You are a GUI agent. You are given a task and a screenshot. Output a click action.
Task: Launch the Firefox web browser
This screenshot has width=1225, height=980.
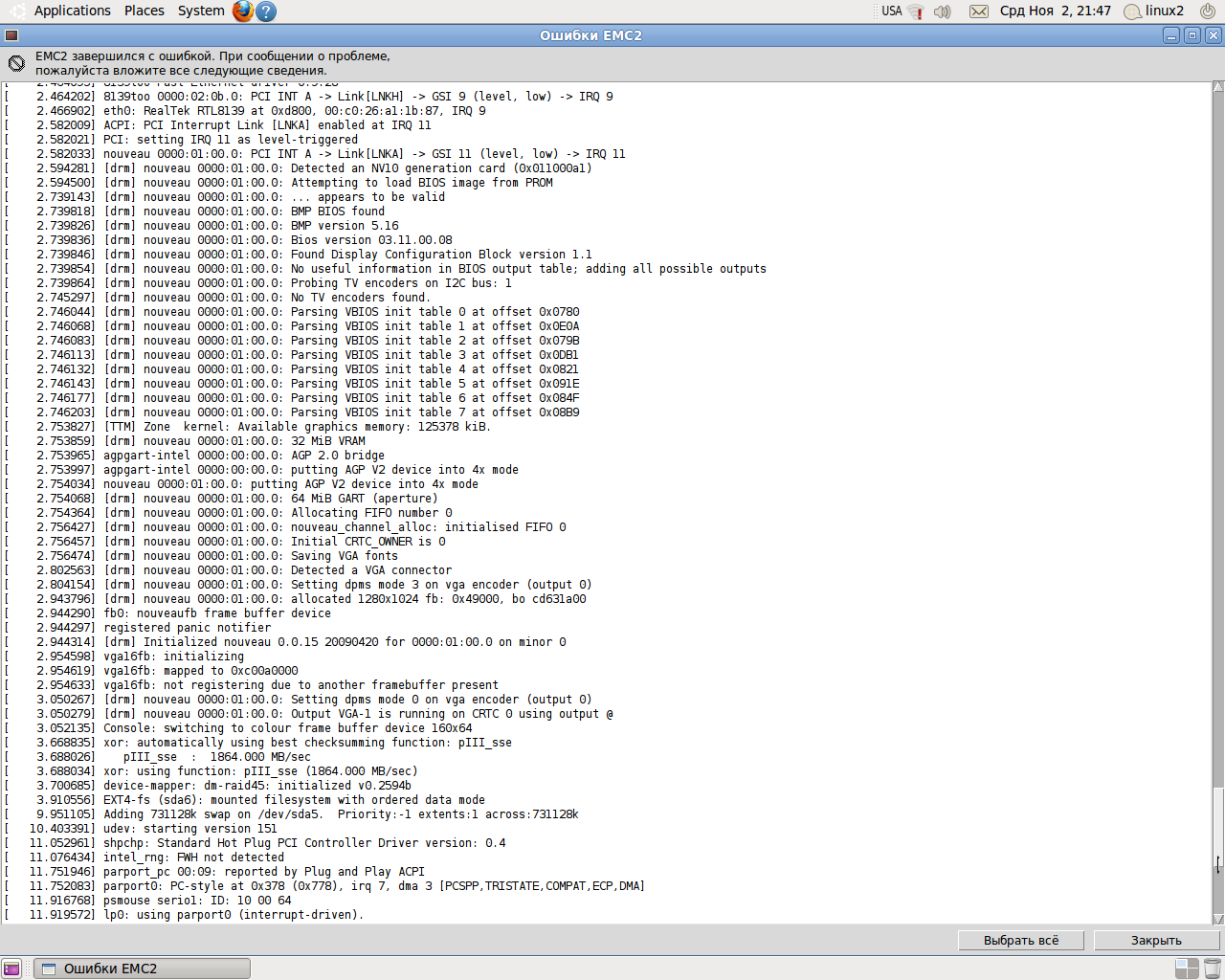pos(243,11)
